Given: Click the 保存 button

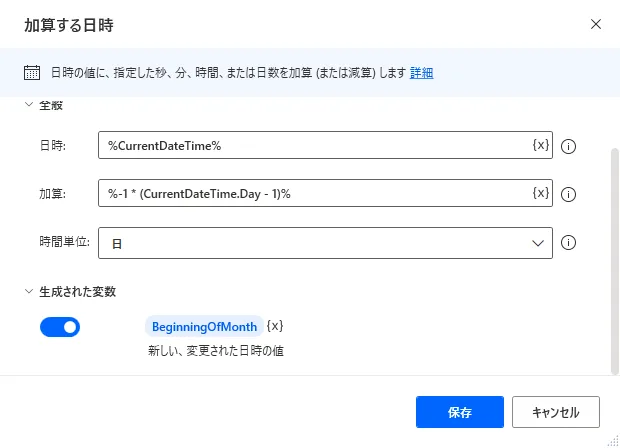Looking at the screenshot, I should pyautogui.click(x=460, y=411).
